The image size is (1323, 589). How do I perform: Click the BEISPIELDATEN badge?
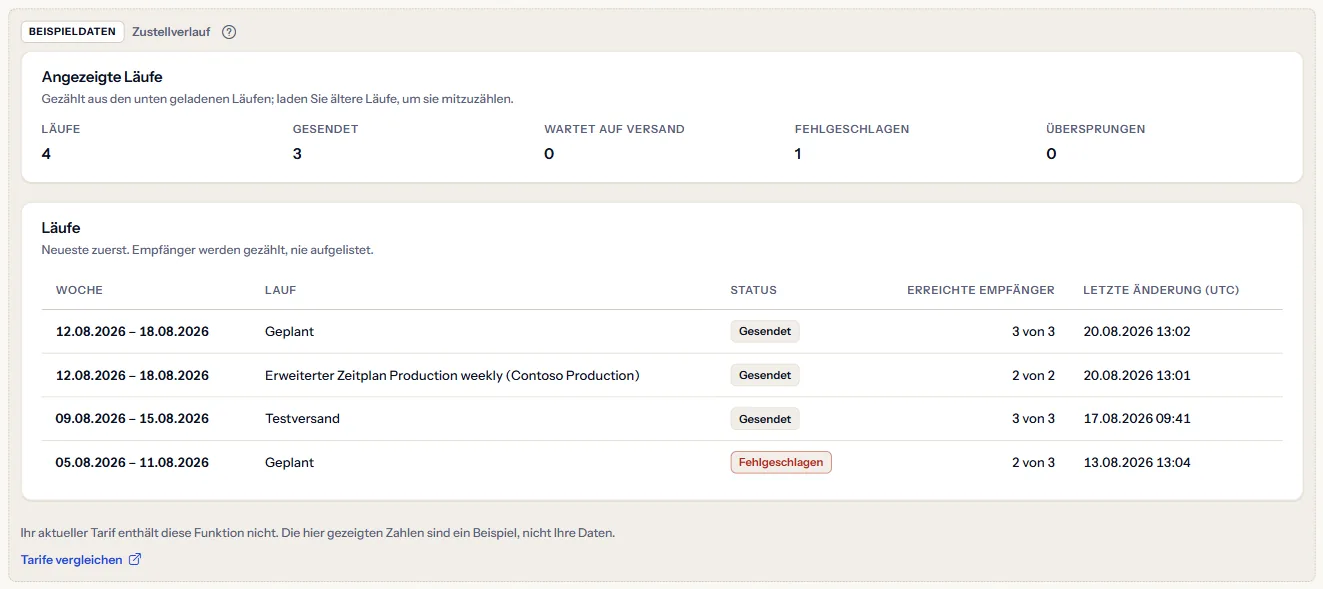point(73,32)
